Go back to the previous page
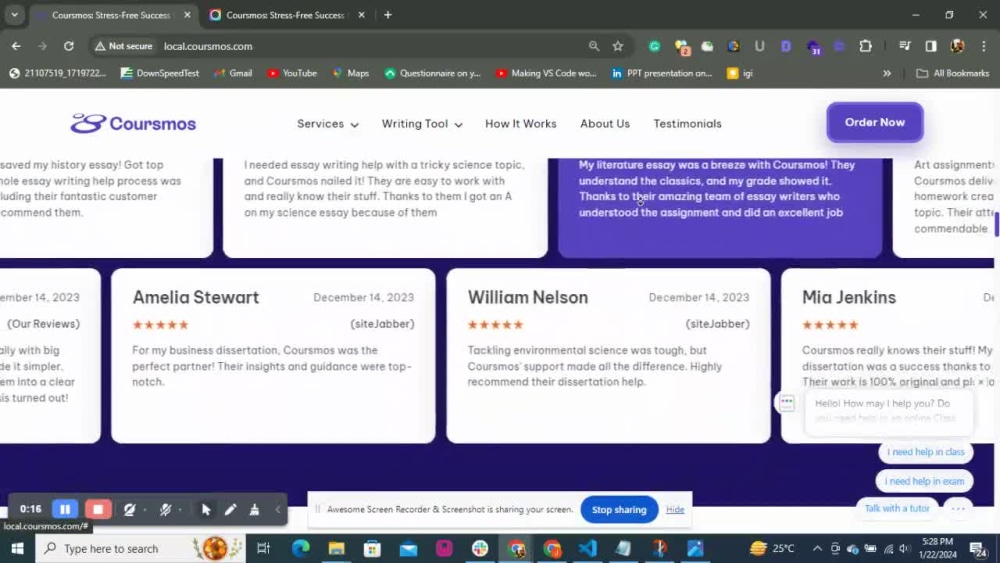Image resolution: width=1000 pixels, height=563 pixels. point(16,46)
